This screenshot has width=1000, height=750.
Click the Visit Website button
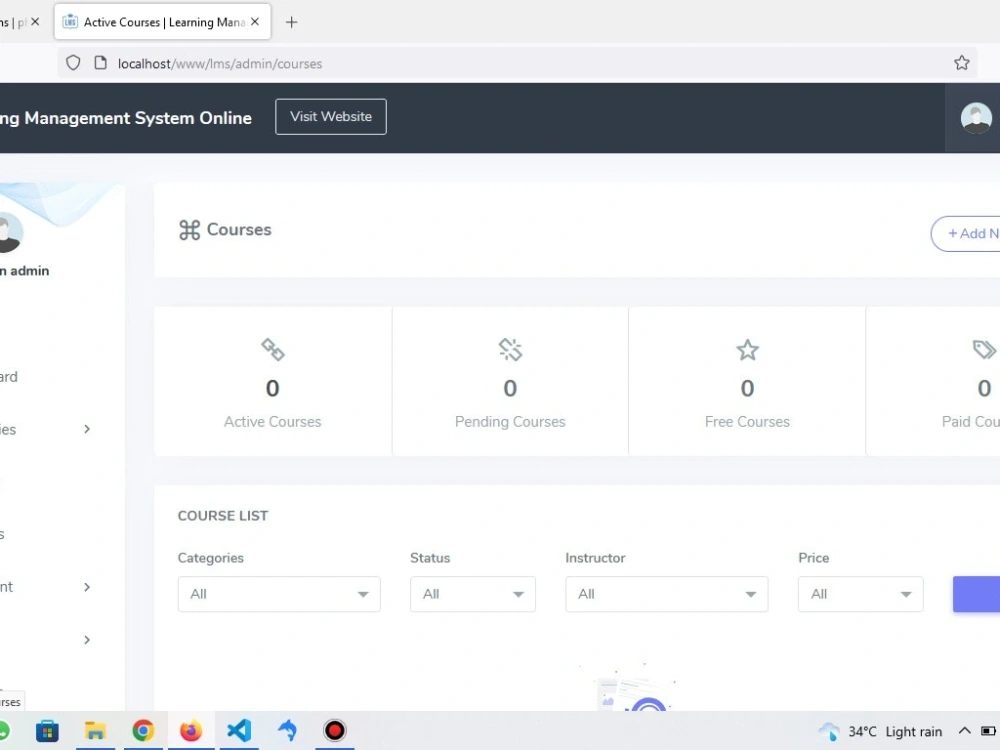pos(331,117)
